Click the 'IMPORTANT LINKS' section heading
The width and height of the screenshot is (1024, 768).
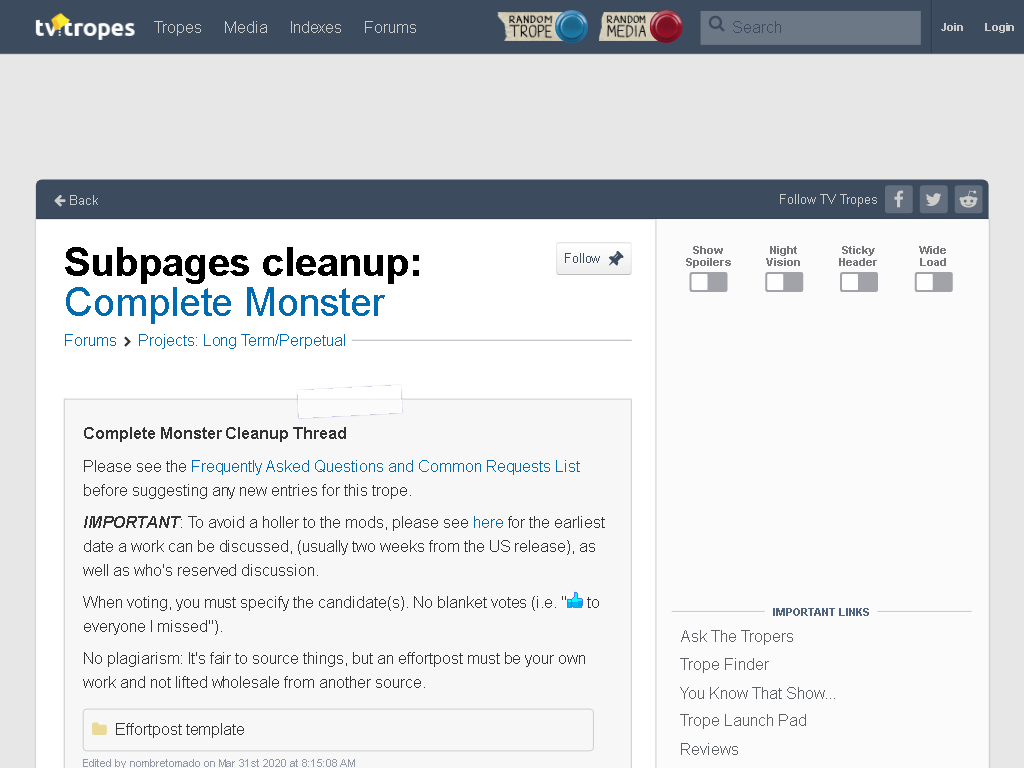click(821, 612)
